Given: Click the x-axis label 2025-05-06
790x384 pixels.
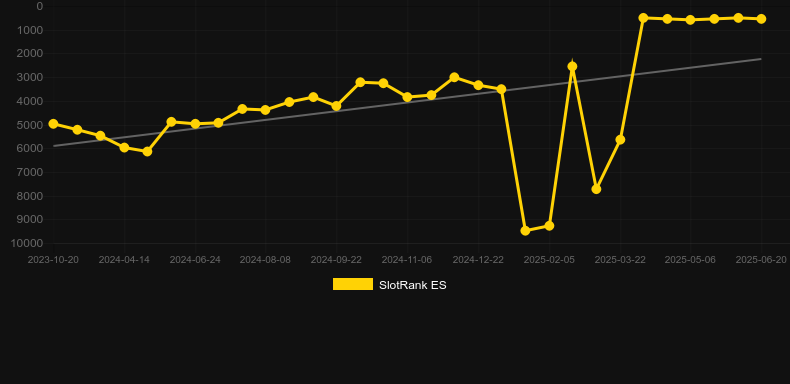Looking at the screenshot, I should 690,260.
